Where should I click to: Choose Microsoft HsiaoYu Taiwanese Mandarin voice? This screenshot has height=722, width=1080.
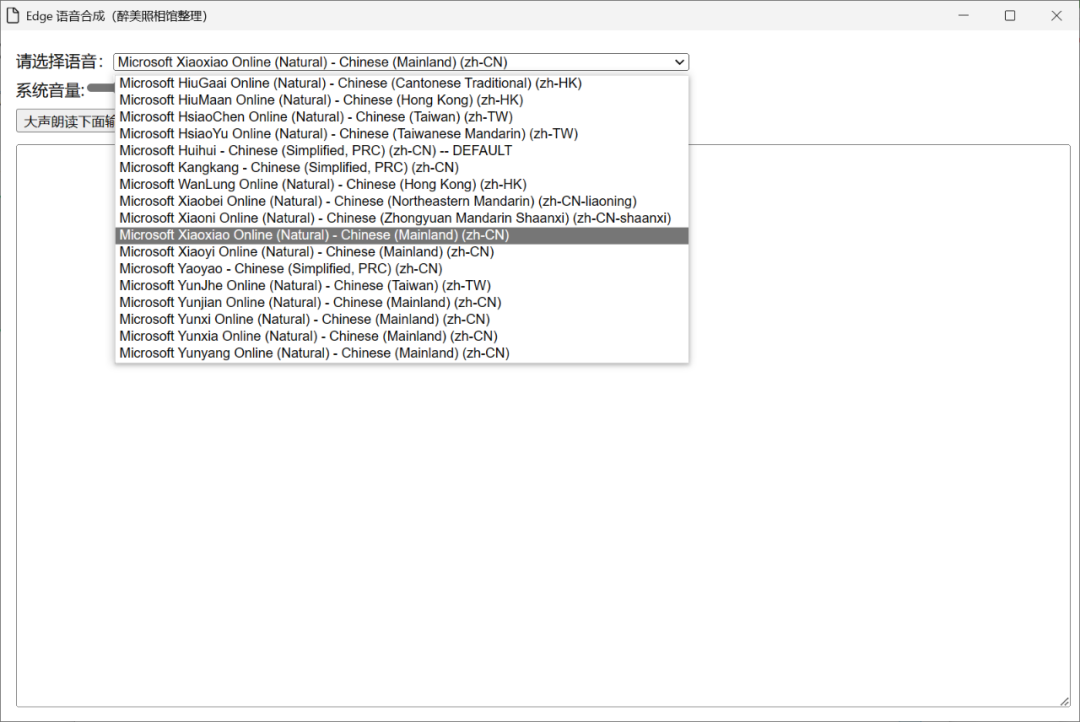(x=402, y=134)
